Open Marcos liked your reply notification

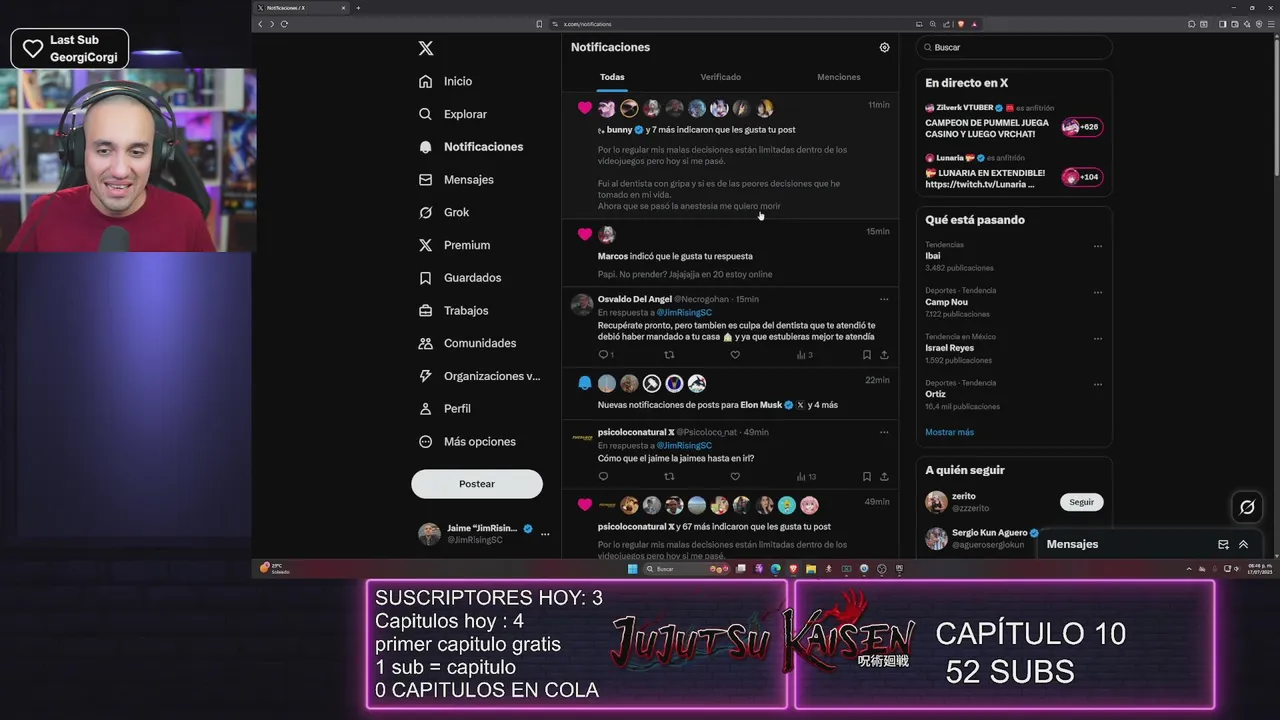(x=730, y=253)
